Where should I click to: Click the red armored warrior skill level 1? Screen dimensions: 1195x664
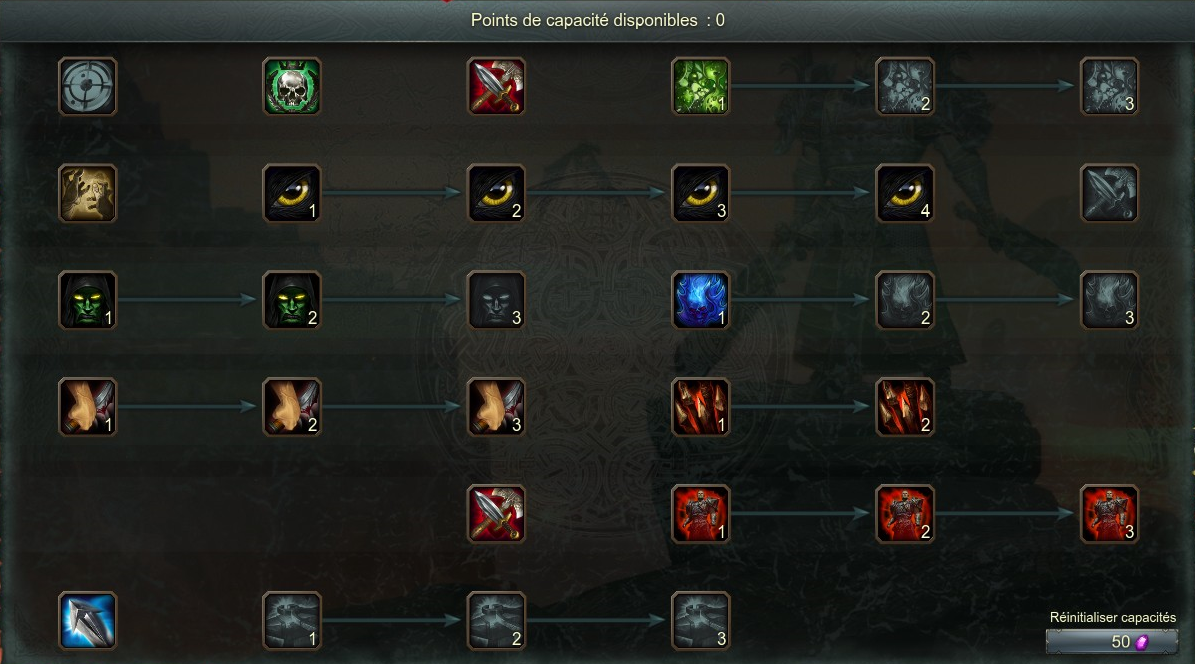(x=700, y=513)
